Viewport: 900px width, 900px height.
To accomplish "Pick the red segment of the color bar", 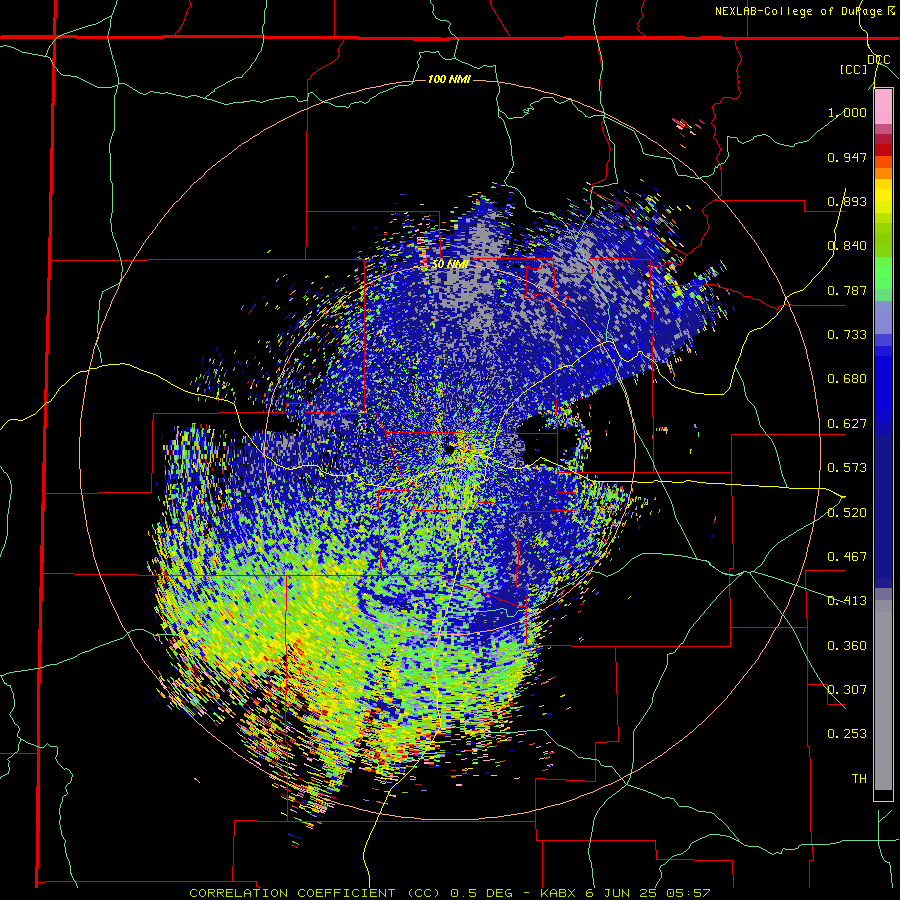I will tap(883, 150).
